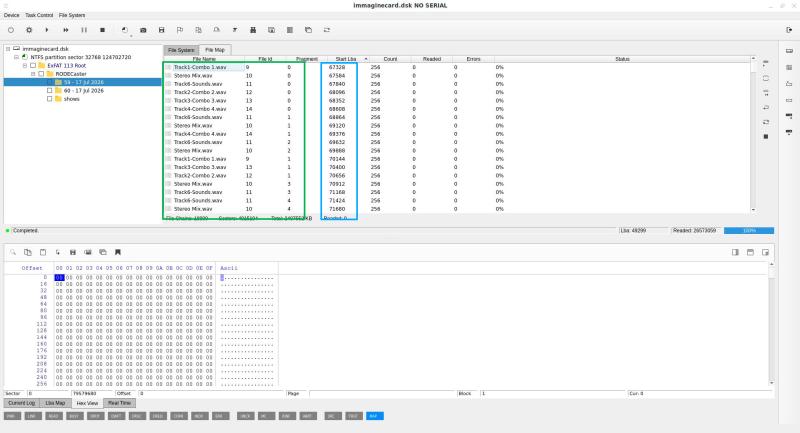Click the loop icon beside the file list
The image size is (800, 433).
click(766, 122)
